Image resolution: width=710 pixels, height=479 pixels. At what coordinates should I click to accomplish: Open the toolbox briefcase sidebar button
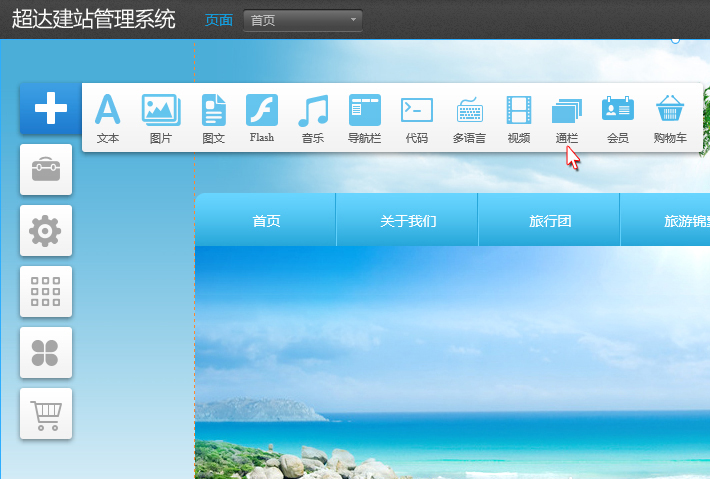pos(46,170)
